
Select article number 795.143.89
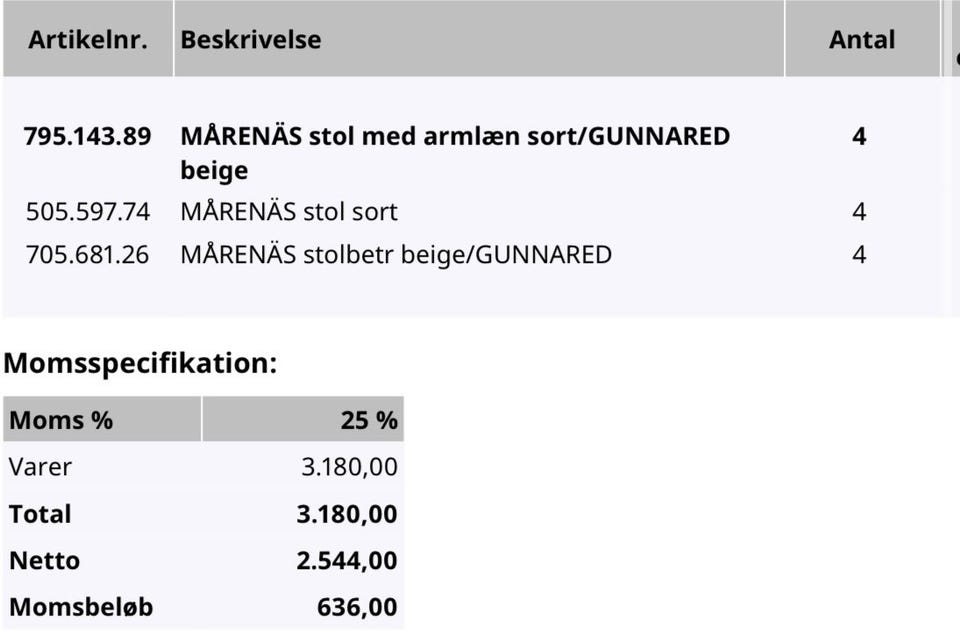(x=88, y=136)
